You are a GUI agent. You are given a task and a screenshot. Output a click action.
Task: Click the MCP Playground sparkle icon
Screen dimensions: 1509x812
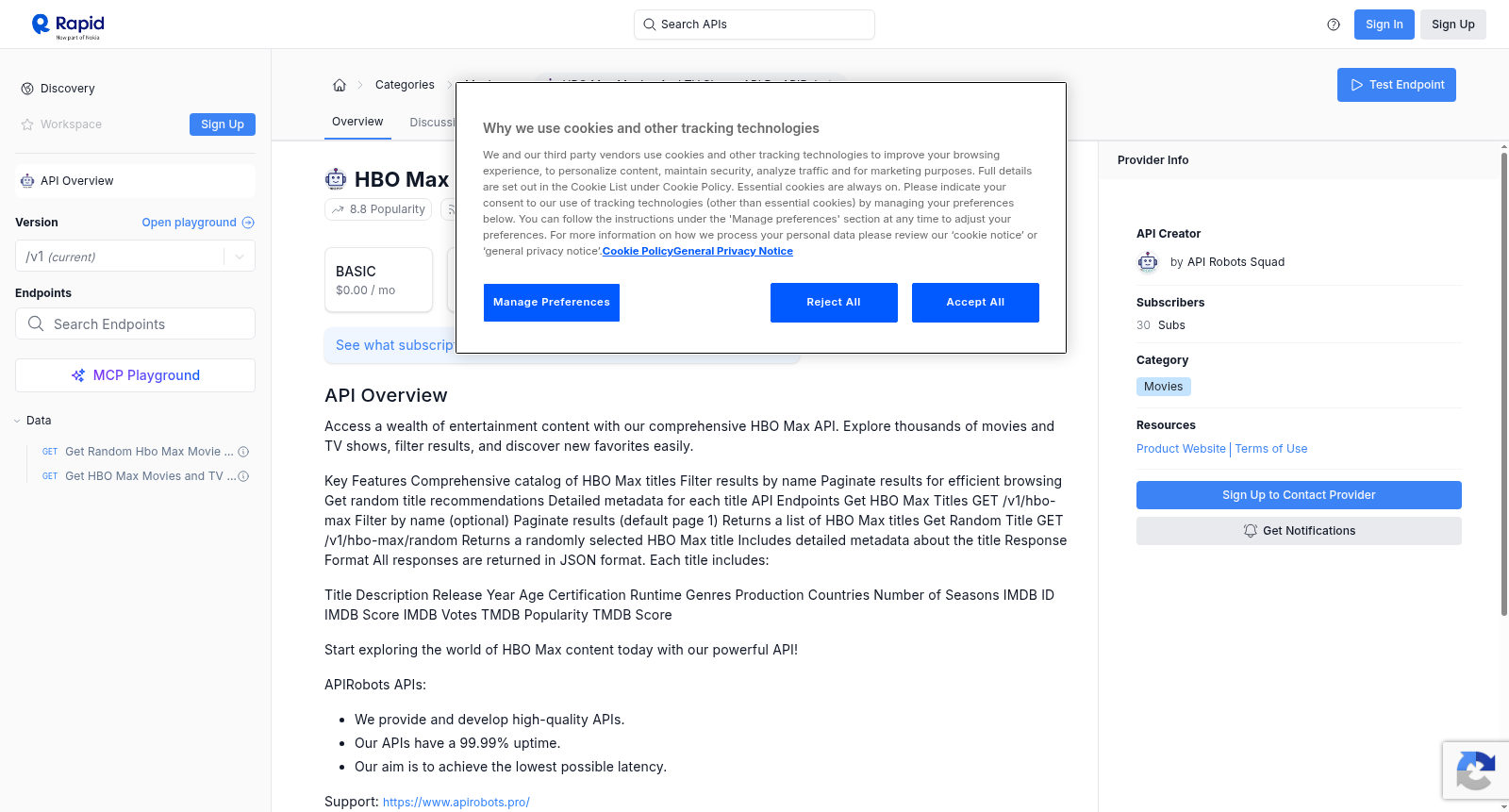coord(78,375)
